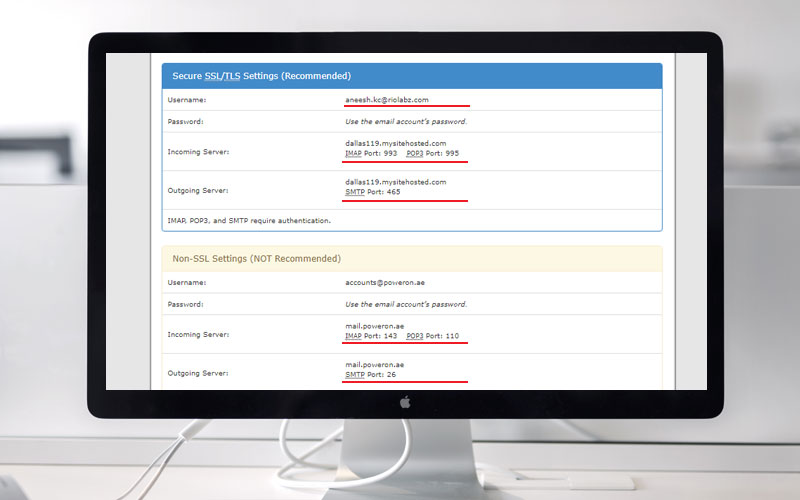Click the Non-SSL Settings header

[256, 258]
